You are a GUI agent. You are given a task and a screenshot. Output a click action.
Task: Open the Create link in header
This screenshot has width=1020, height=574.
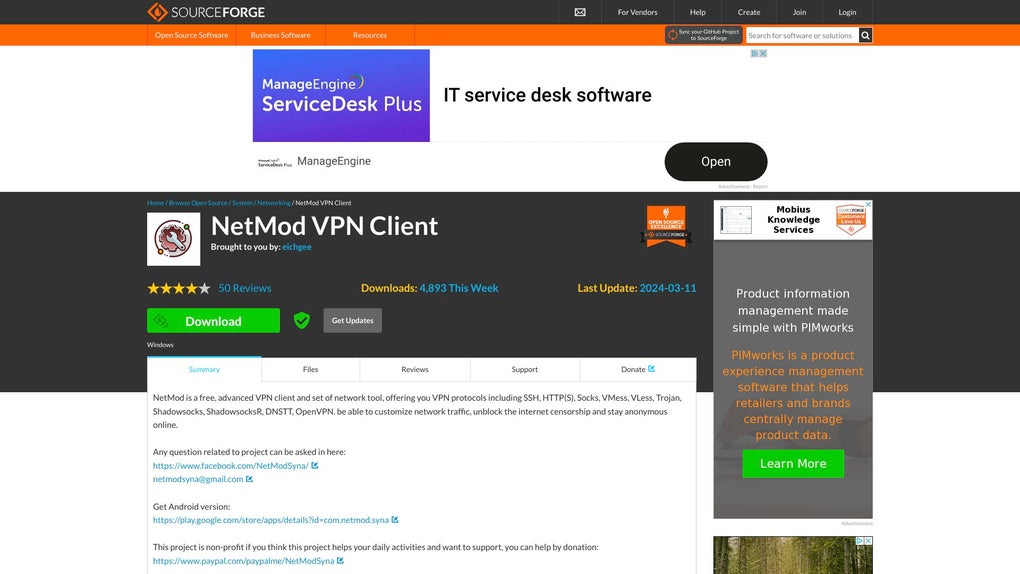749,12
